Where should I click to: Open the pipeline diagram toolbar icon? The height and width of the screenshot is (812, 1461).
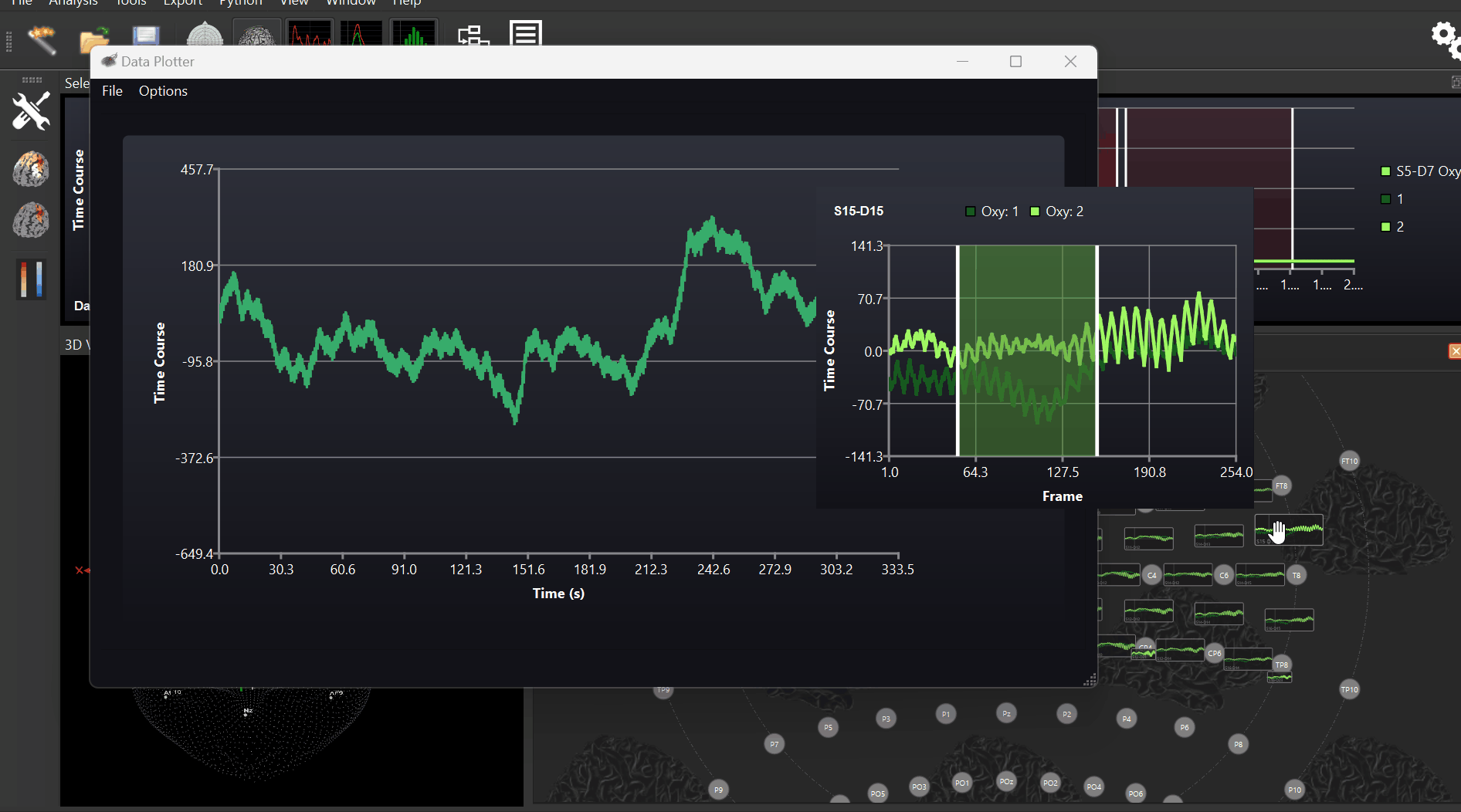click(473, 36)
